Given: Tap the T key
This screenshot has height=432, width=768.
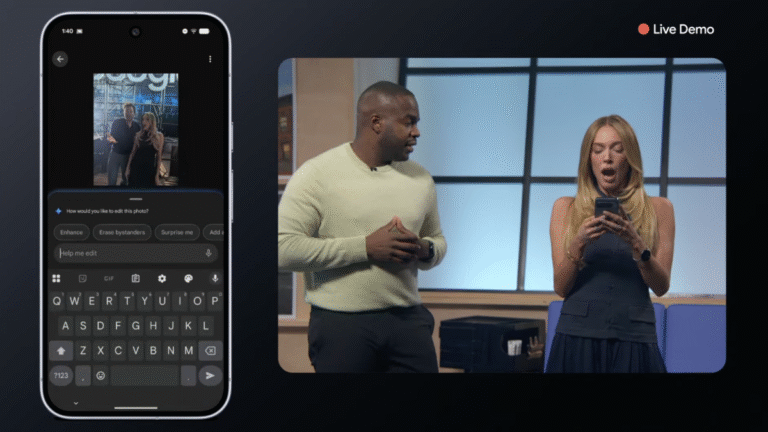Looking at the screenshot, I should [x=127, y=301].
